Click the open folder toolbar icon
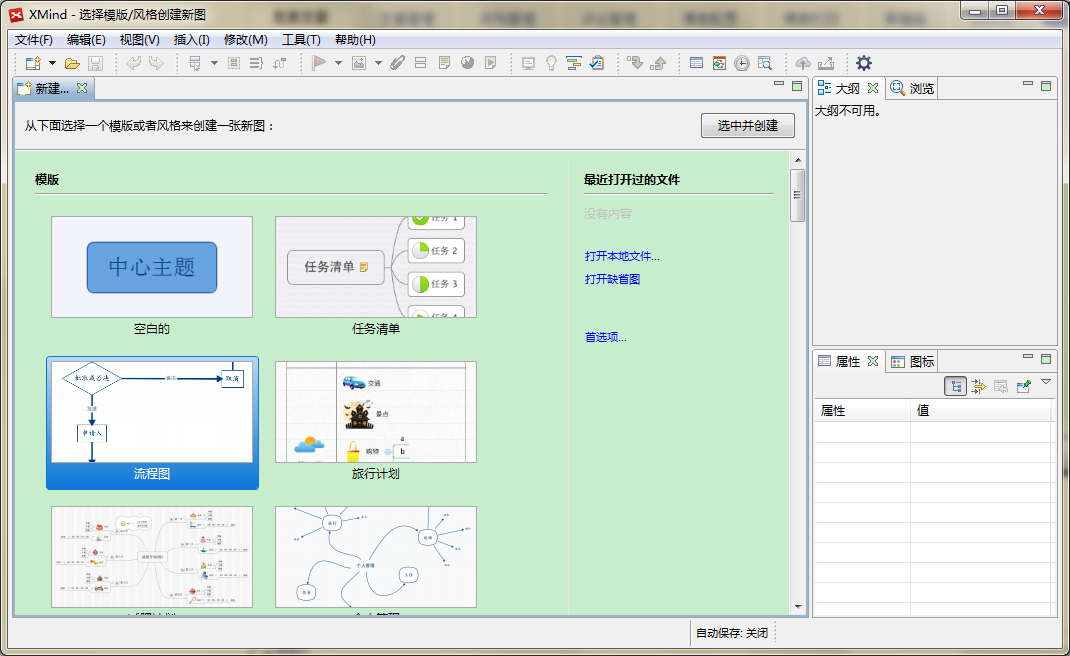The image size is (1070, 656). tap(72, 63)
